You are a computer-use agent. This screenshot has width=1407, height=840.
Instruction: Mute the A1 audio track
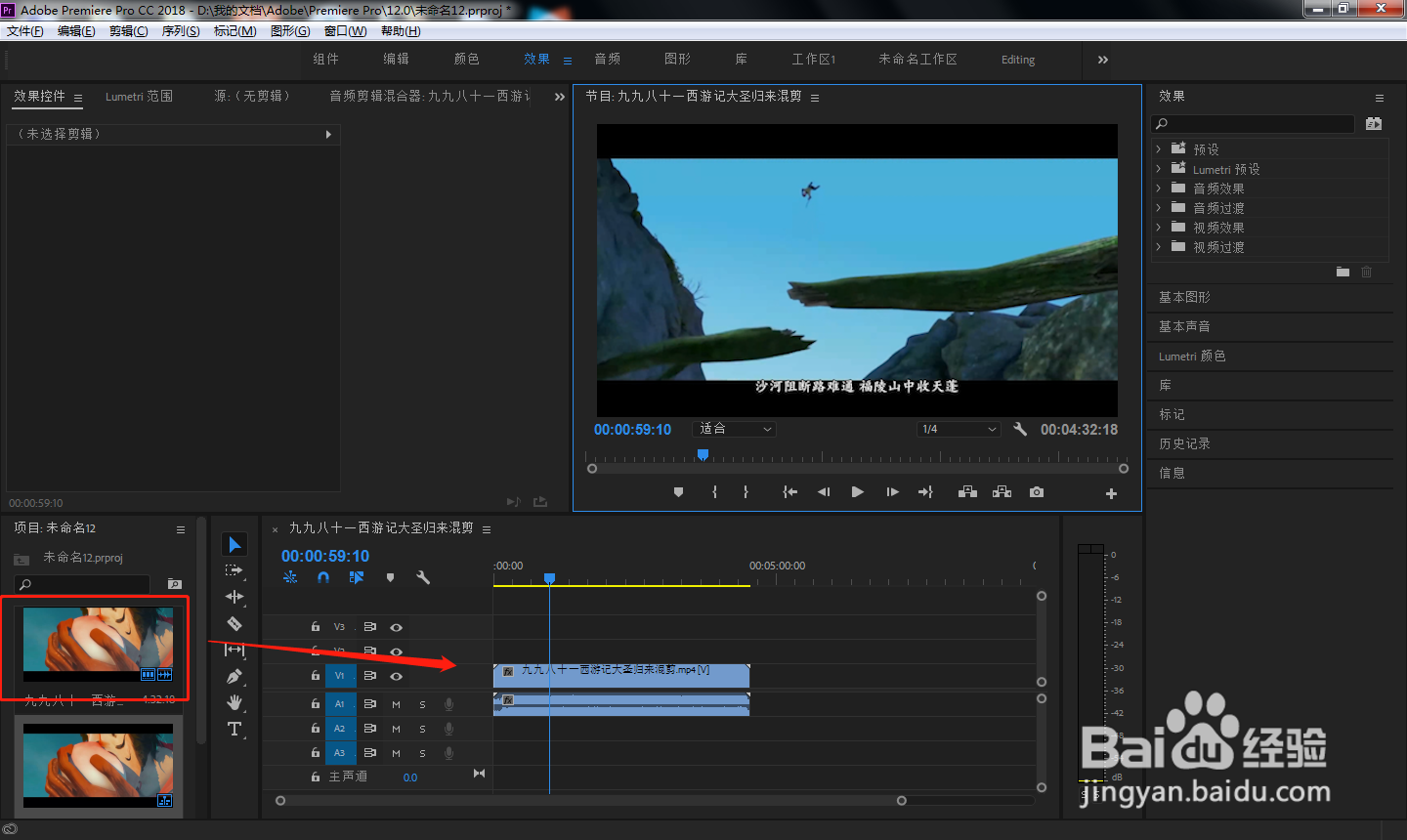pos(396,704)
